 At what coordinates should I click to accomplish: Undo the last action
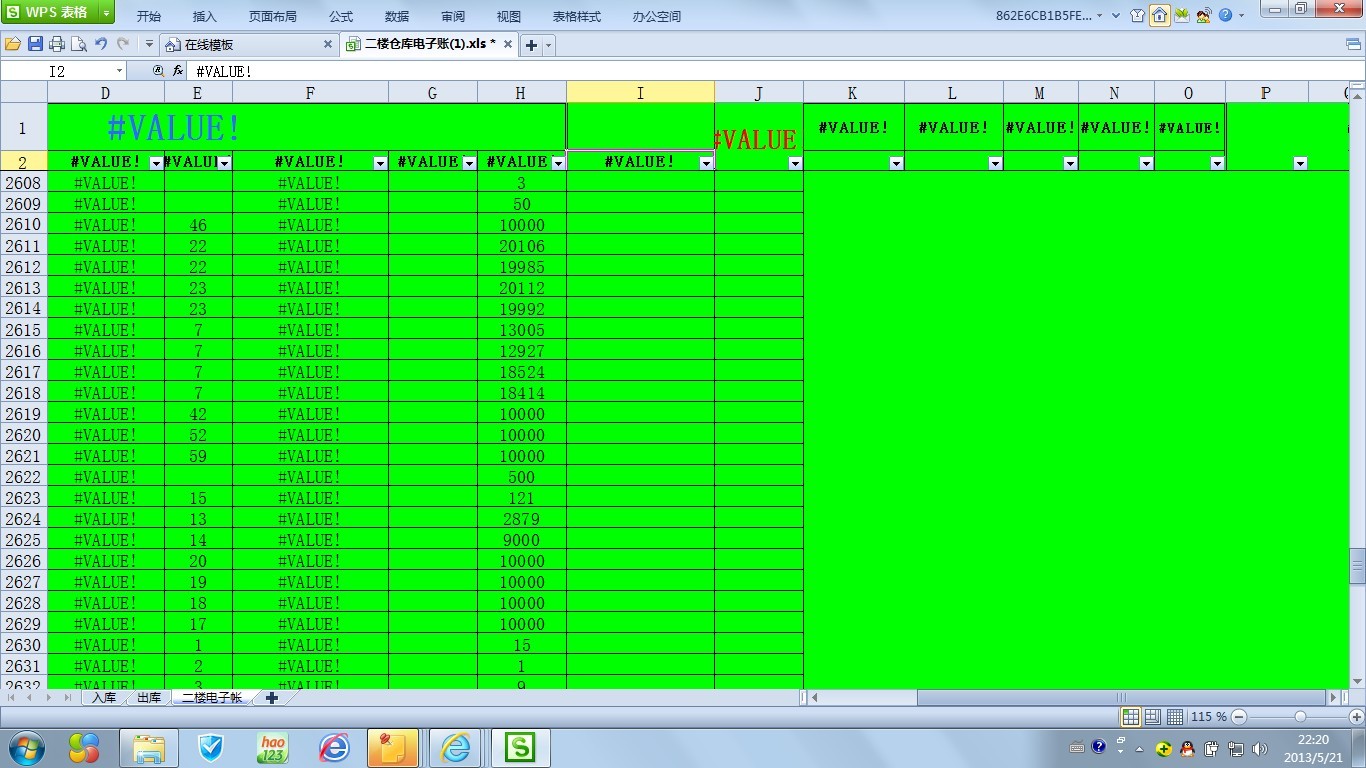pos(101,44)
